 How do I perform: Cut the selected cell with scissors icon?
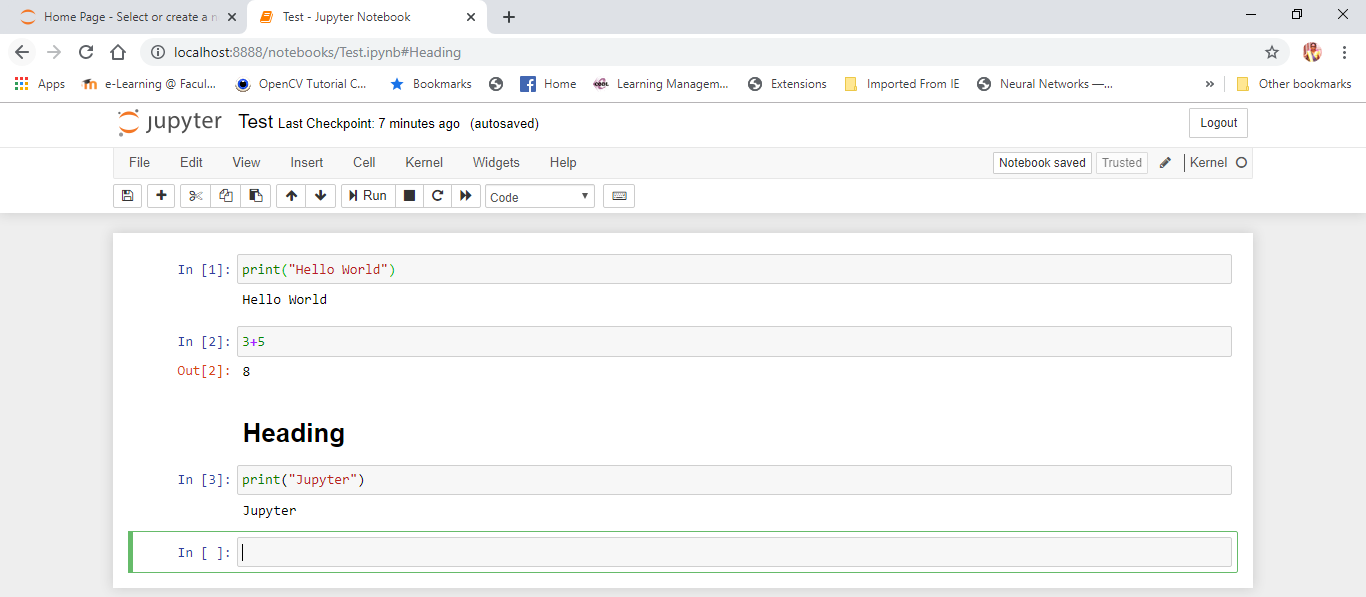pos(195,195)
